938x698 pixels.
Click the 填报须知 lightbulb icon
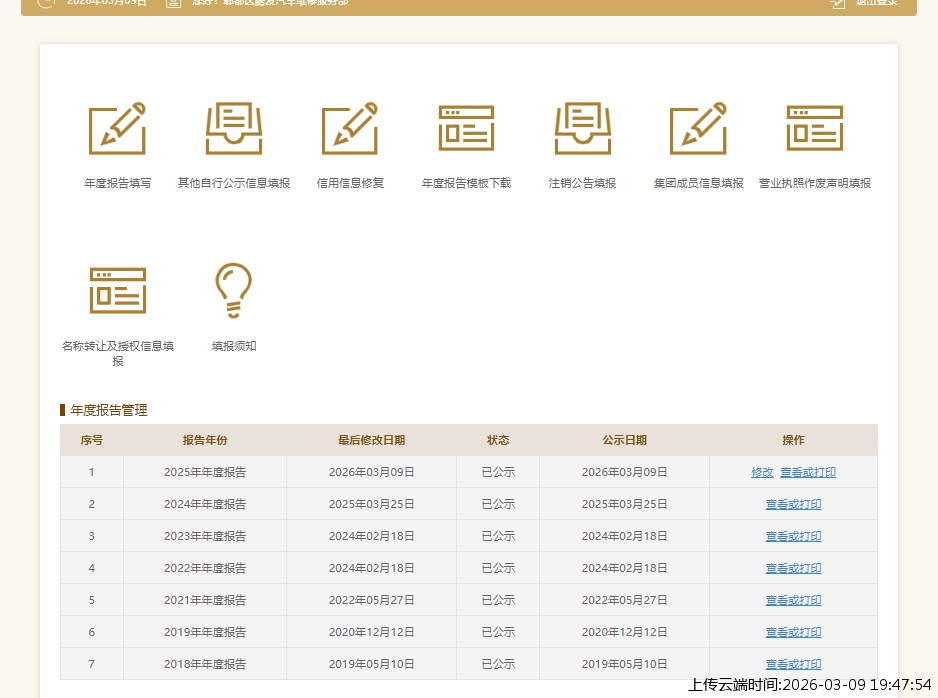(x=234, y=291)
